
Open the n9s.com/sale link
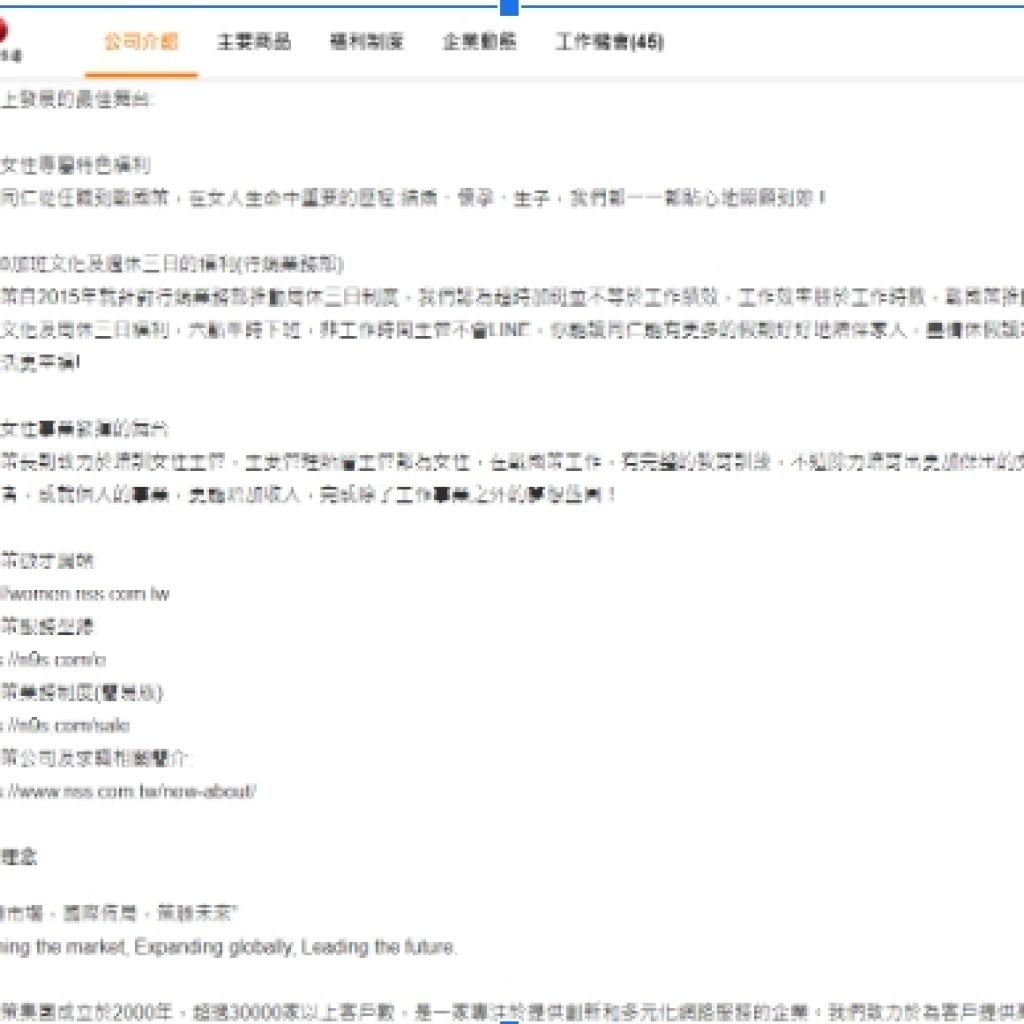coord(65,726)
